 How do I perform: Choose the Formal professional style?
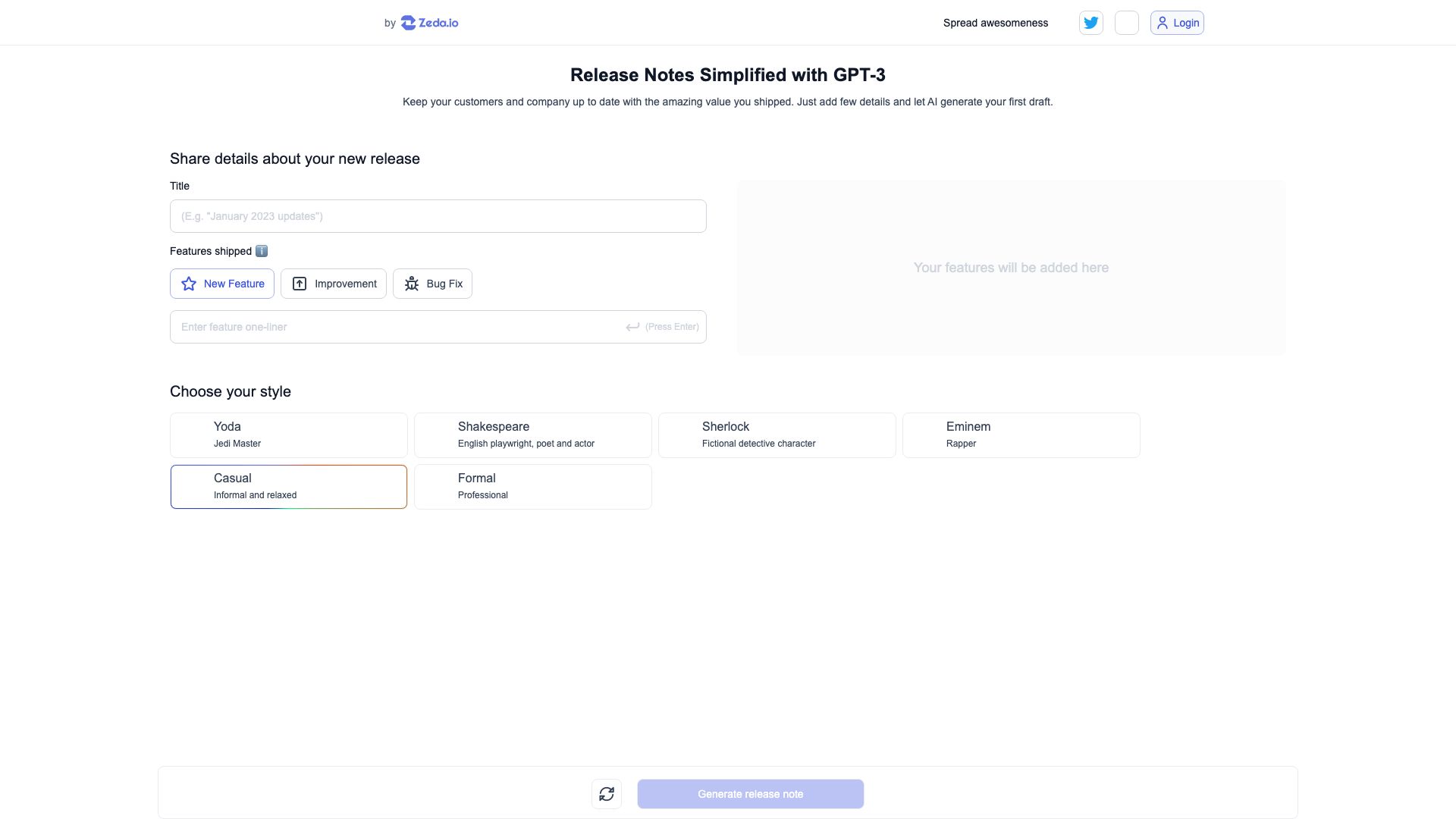pyautogui.click(x=533, y=487)
